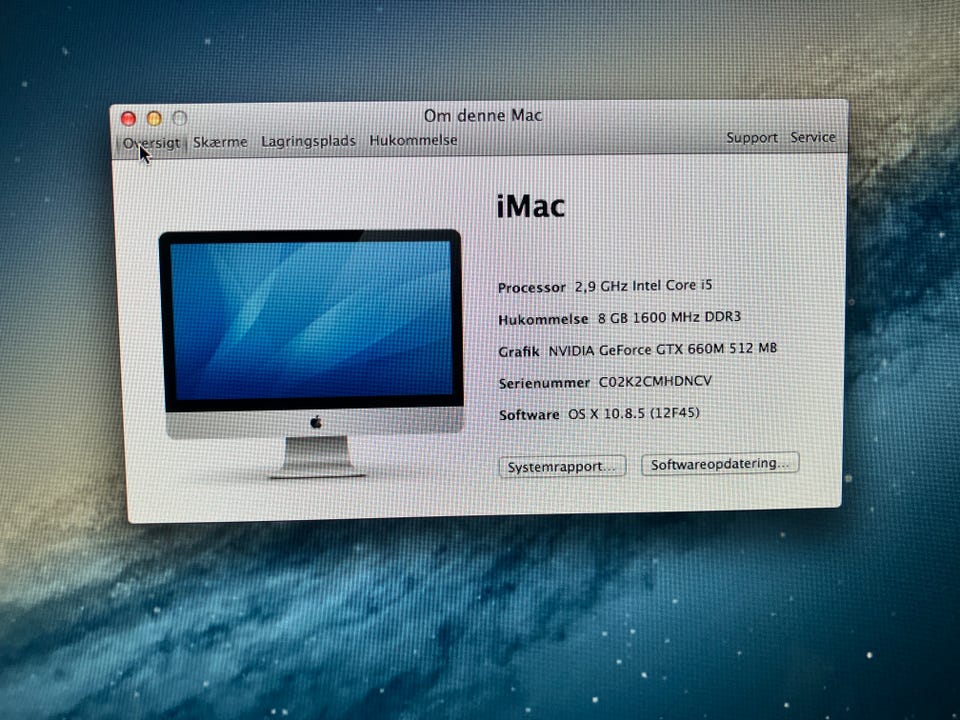Viewport: 960px width, 720px height.
Task: Click the iMac computer illustration
Action: click(311, 354)
